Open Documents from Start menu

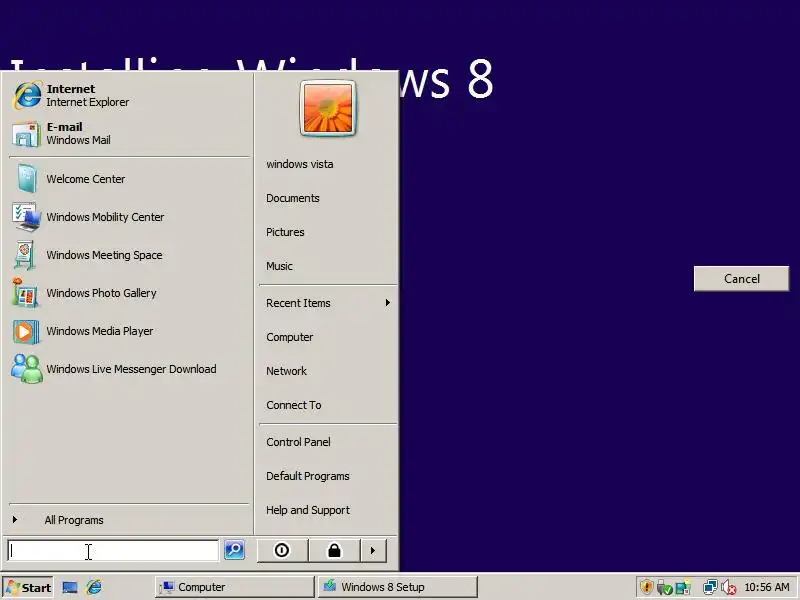tap(293, 198)
